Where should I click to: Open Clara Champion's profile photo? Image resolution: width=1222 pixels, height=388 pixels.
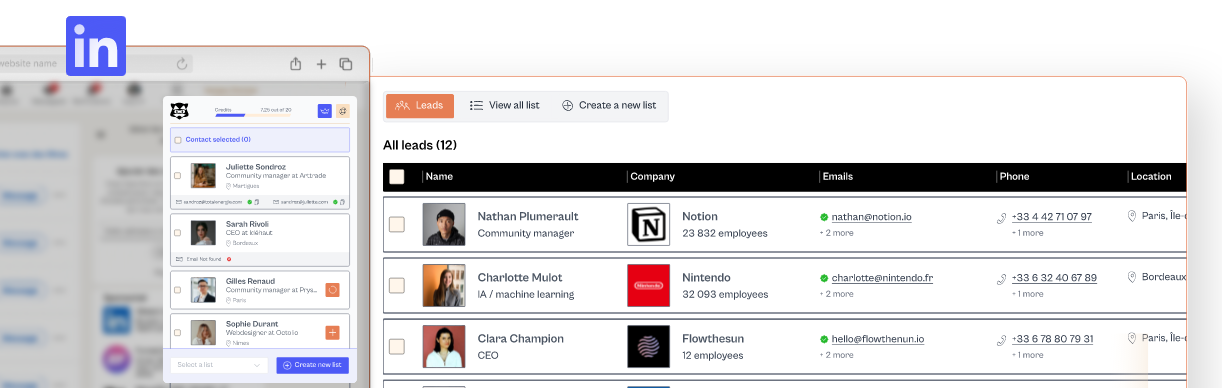coord(443,347)
